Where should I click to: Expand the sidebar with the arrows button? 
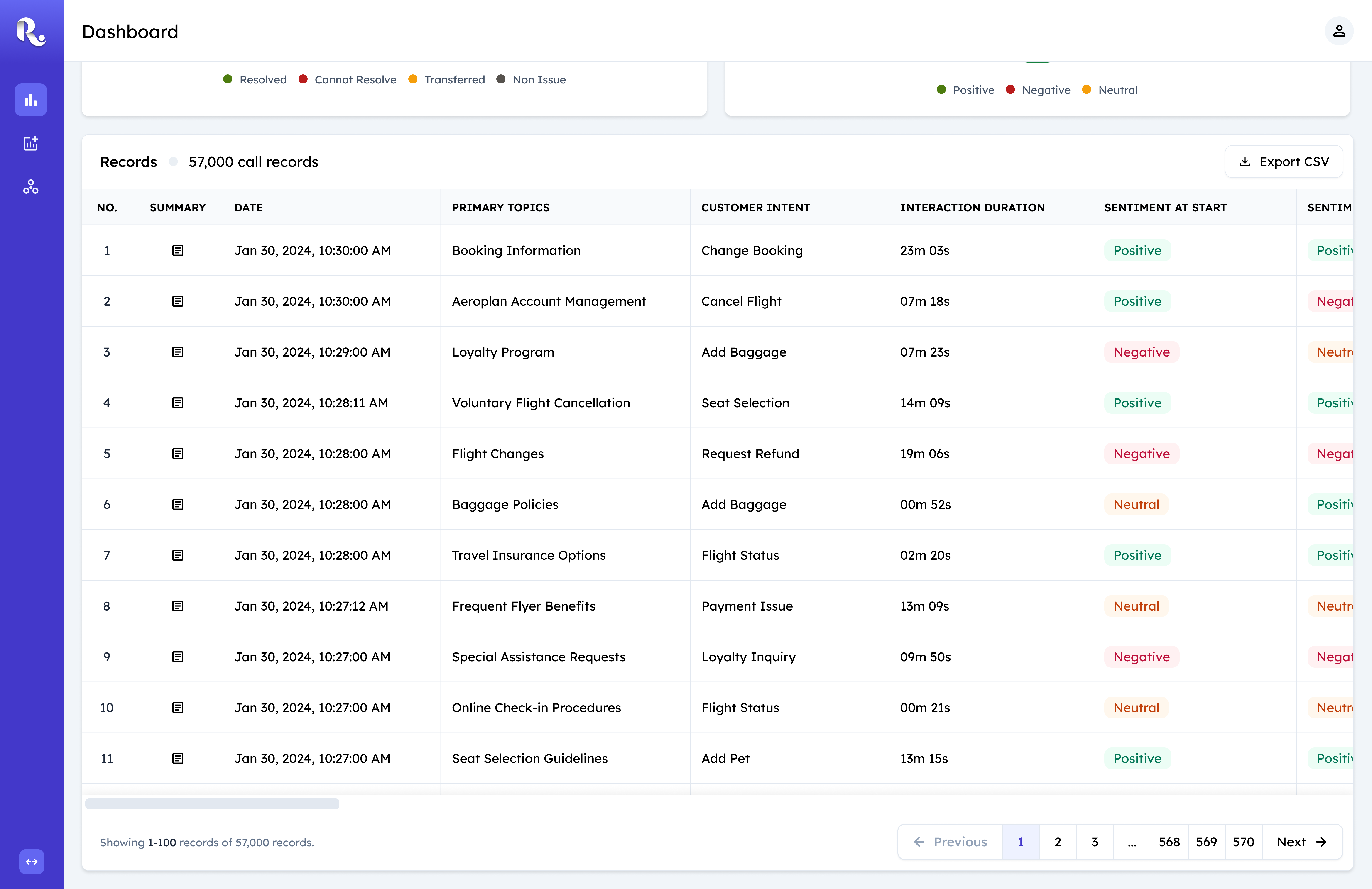32,861
